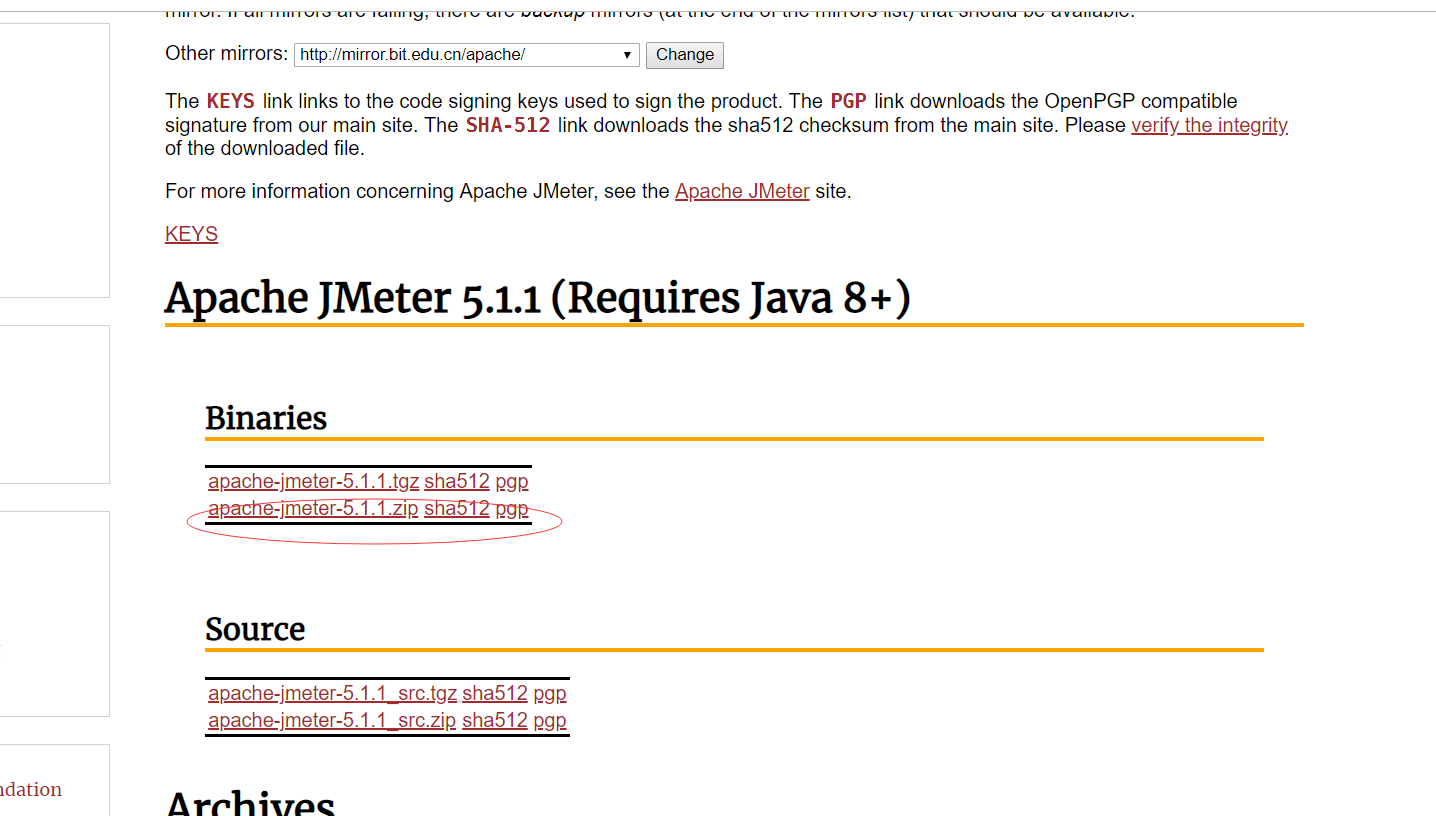1436x816 pixels.
Task: Click the Source section heading
Action: (x=255, y=629)
